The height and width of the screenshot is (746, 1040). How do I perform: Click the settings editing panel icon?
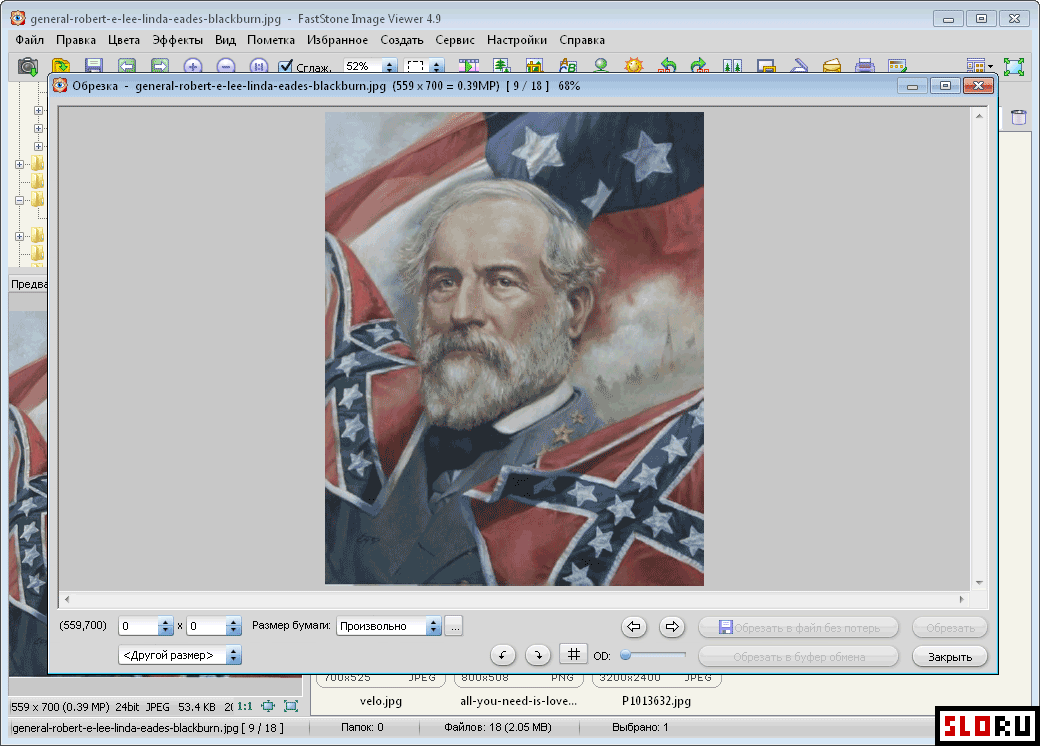(897, 66)
